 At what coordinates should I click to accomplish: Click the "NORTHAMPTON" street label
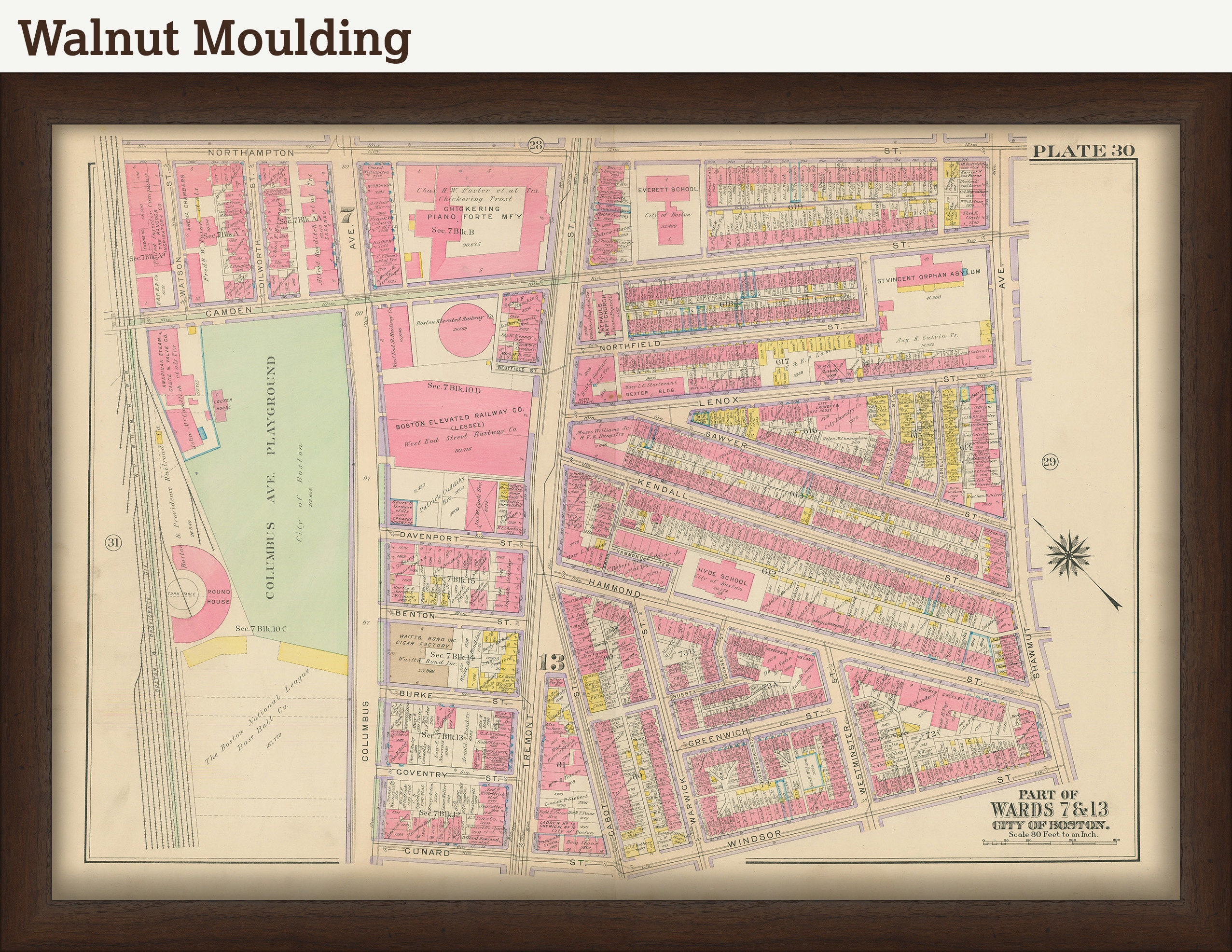click(x=251, y=153)
